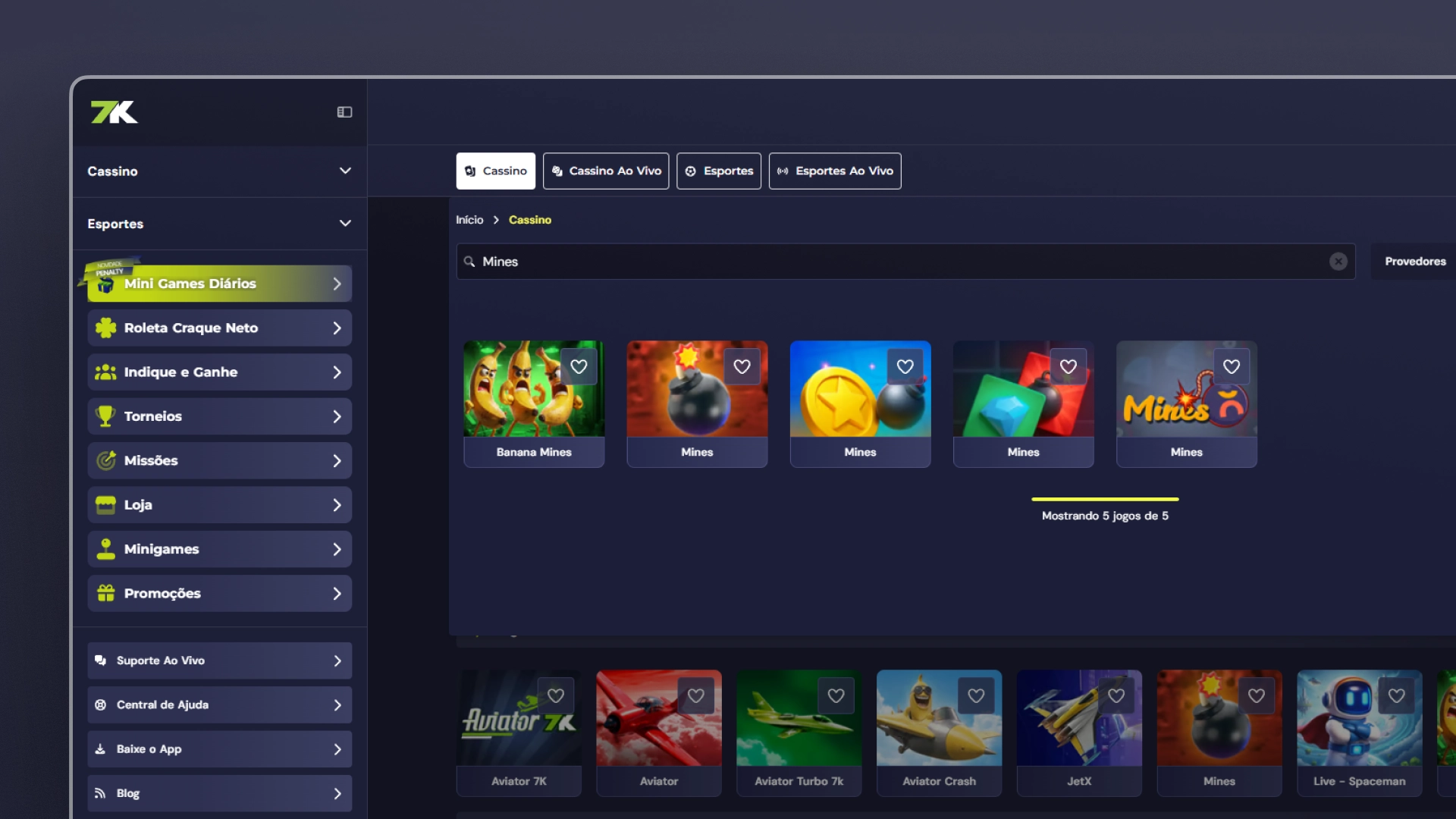Click the 7K logo
Viewport: 1456px width, 819px height.
click(x=114, y=112)
